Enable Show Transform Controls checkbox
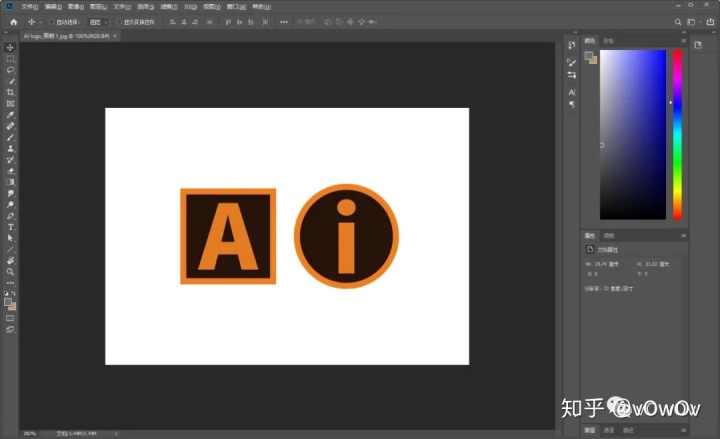Screen dimensions: 720x439 pyautogui.click(x=118, y=22)
